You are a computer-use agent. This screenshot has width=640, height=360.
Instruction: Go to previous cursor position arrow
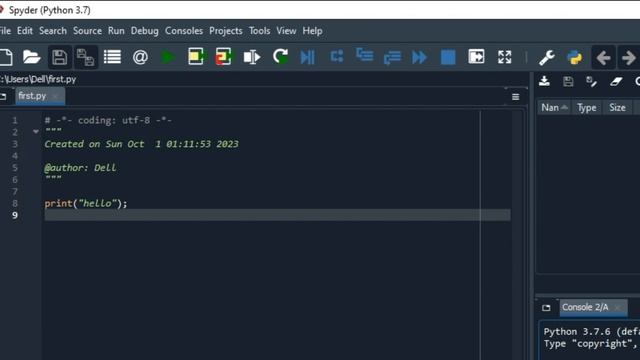tap(603, 58)
